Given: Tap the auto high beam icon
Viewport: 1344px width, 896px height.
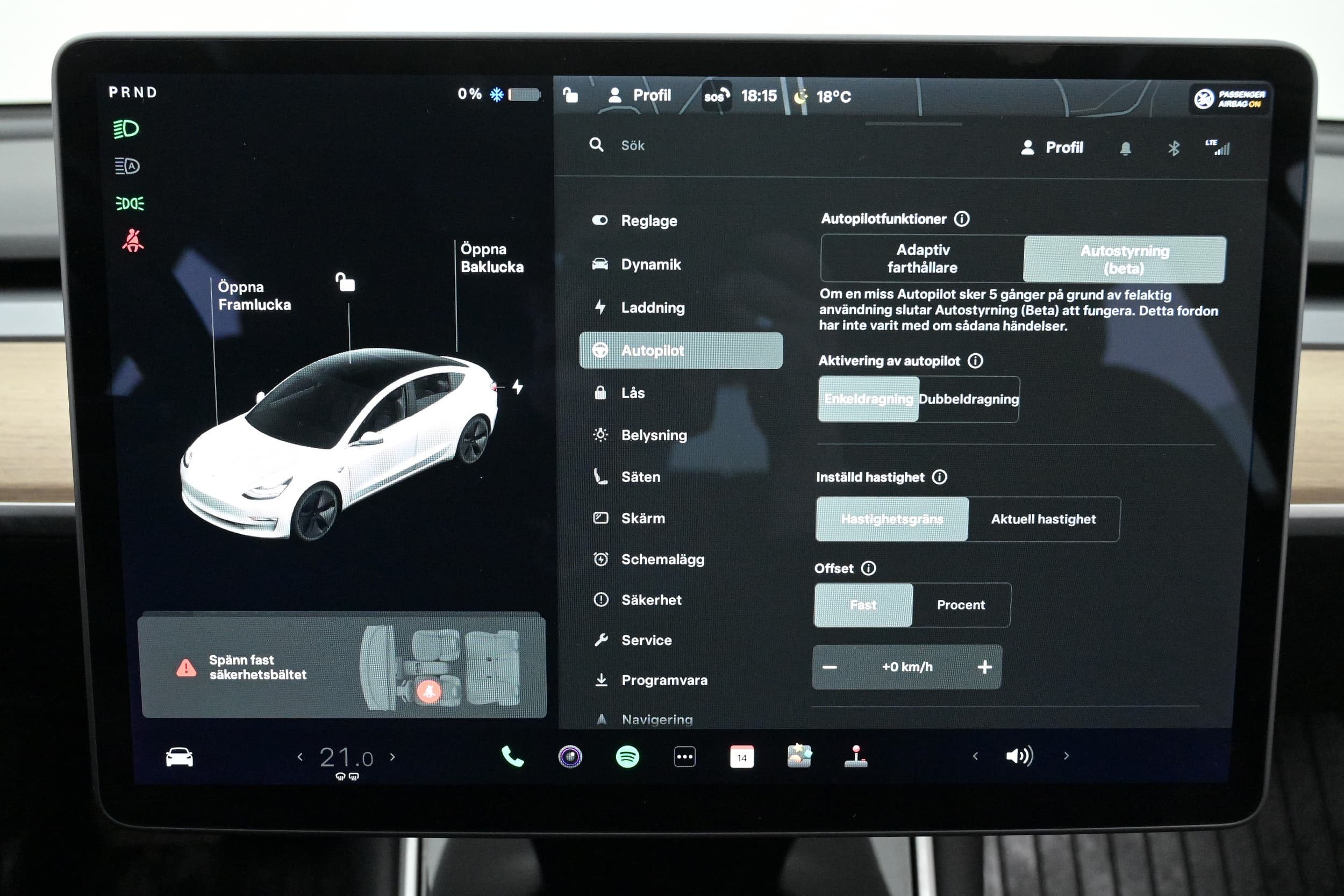Looking at the screenshot, I should (x=127, y=166).
